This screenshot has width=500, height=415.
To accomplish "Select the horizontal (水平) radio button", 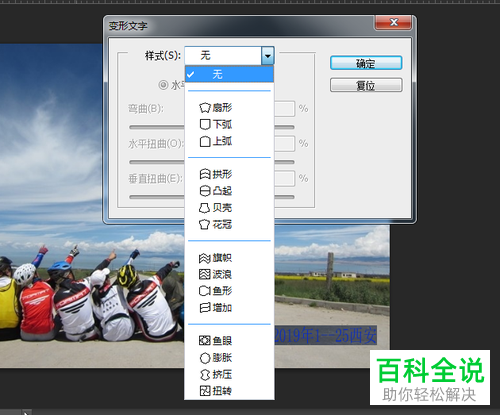I will click(163, 85).
